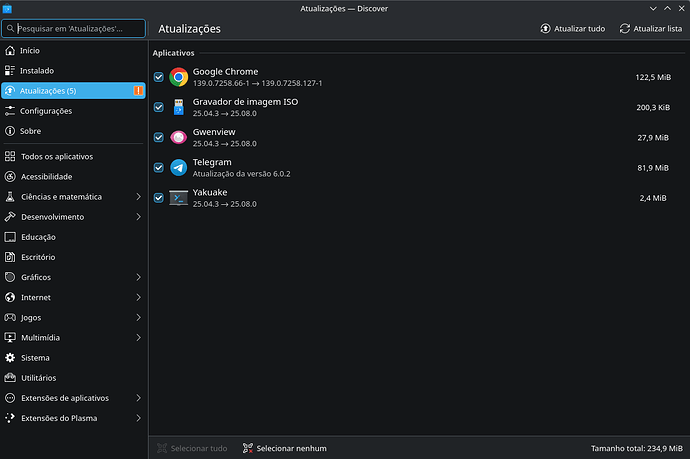
Task: Click the orange update warning badge
Action: point(138,91)
